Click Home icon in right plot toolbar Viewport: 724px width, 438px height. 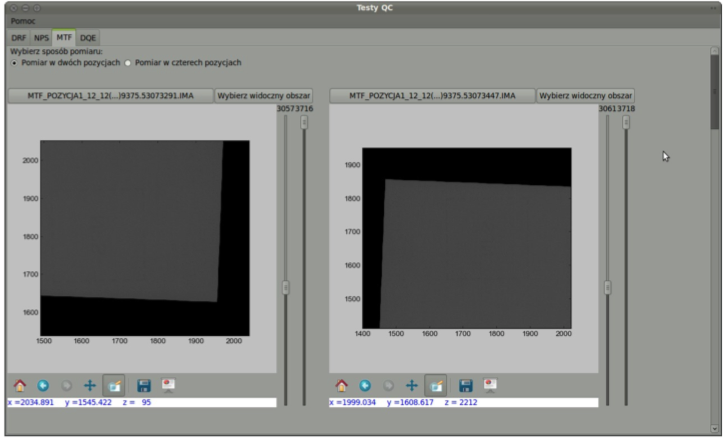pos(342,384)
